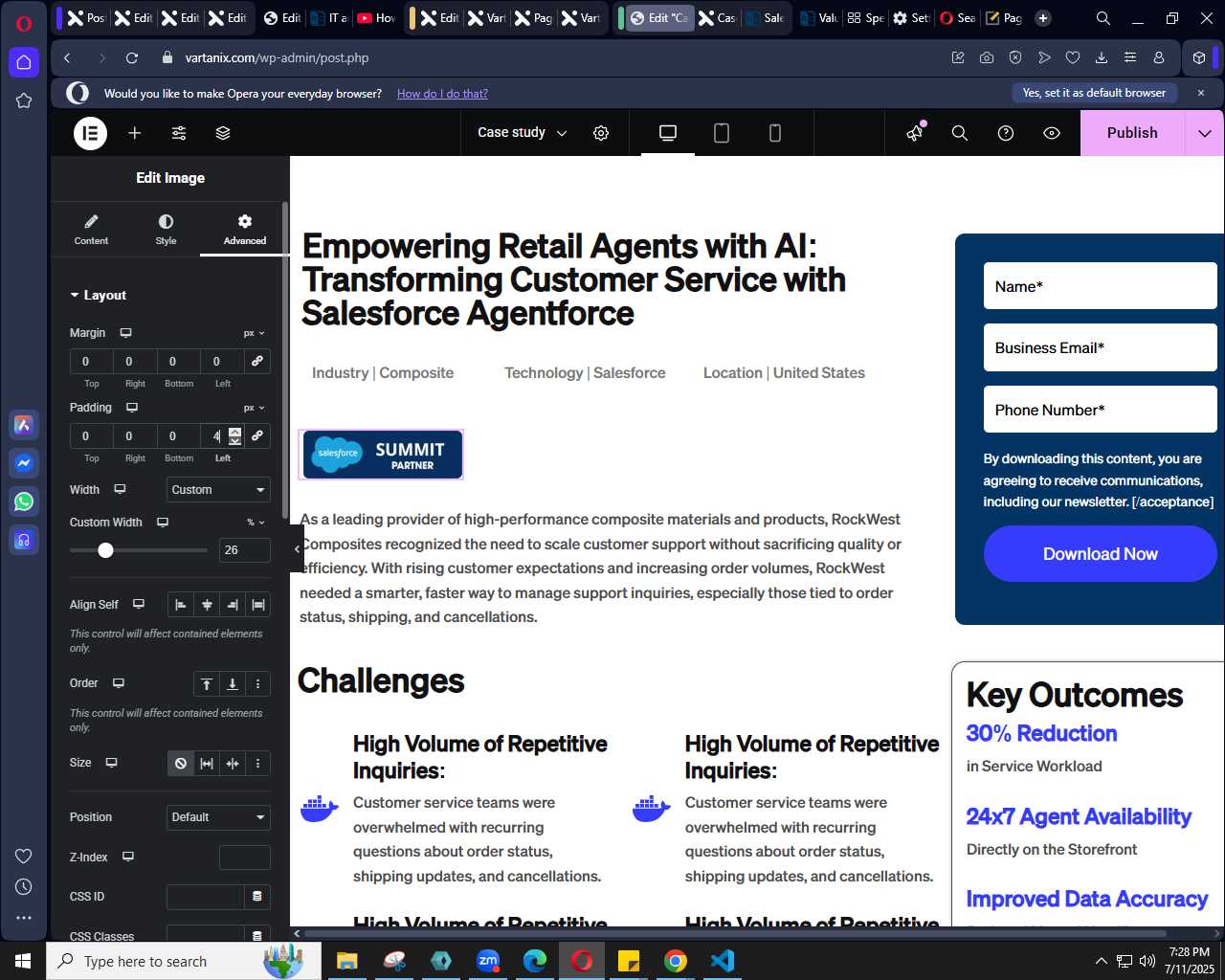
Task: Open the Case study document dropdown
Action: click(523, 133)
